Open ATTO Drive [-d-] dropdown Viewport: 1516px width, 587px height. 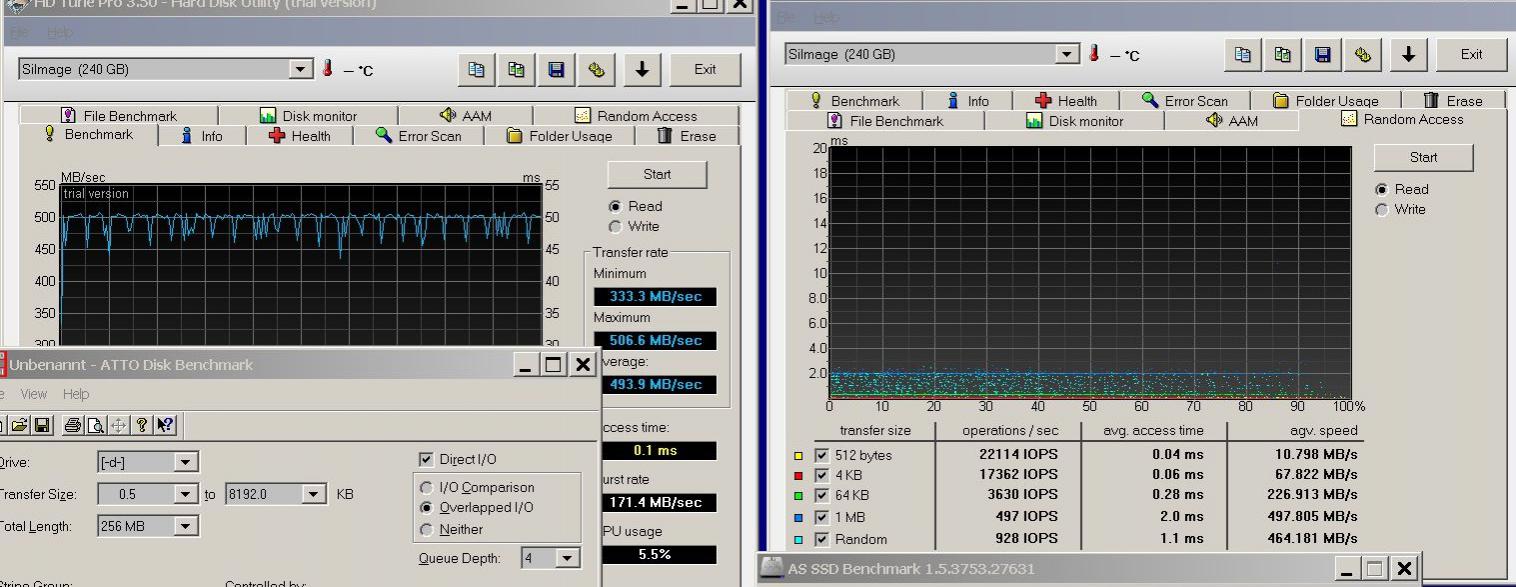(185, 462)
